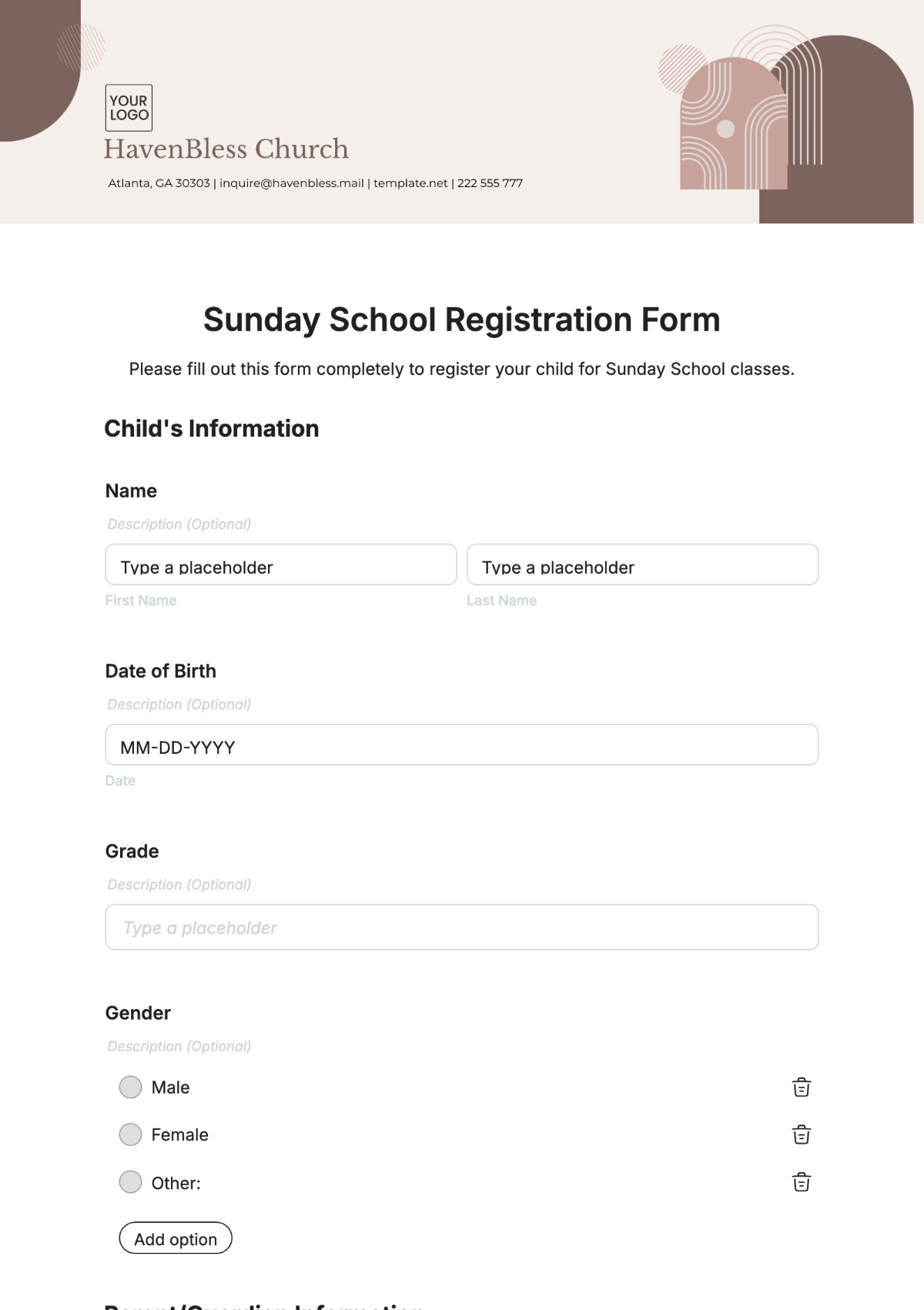Image resolution: width=924 pixels, height=1310 pixels.
Task: Select the Male radio button
Action: coord(131,1087)
